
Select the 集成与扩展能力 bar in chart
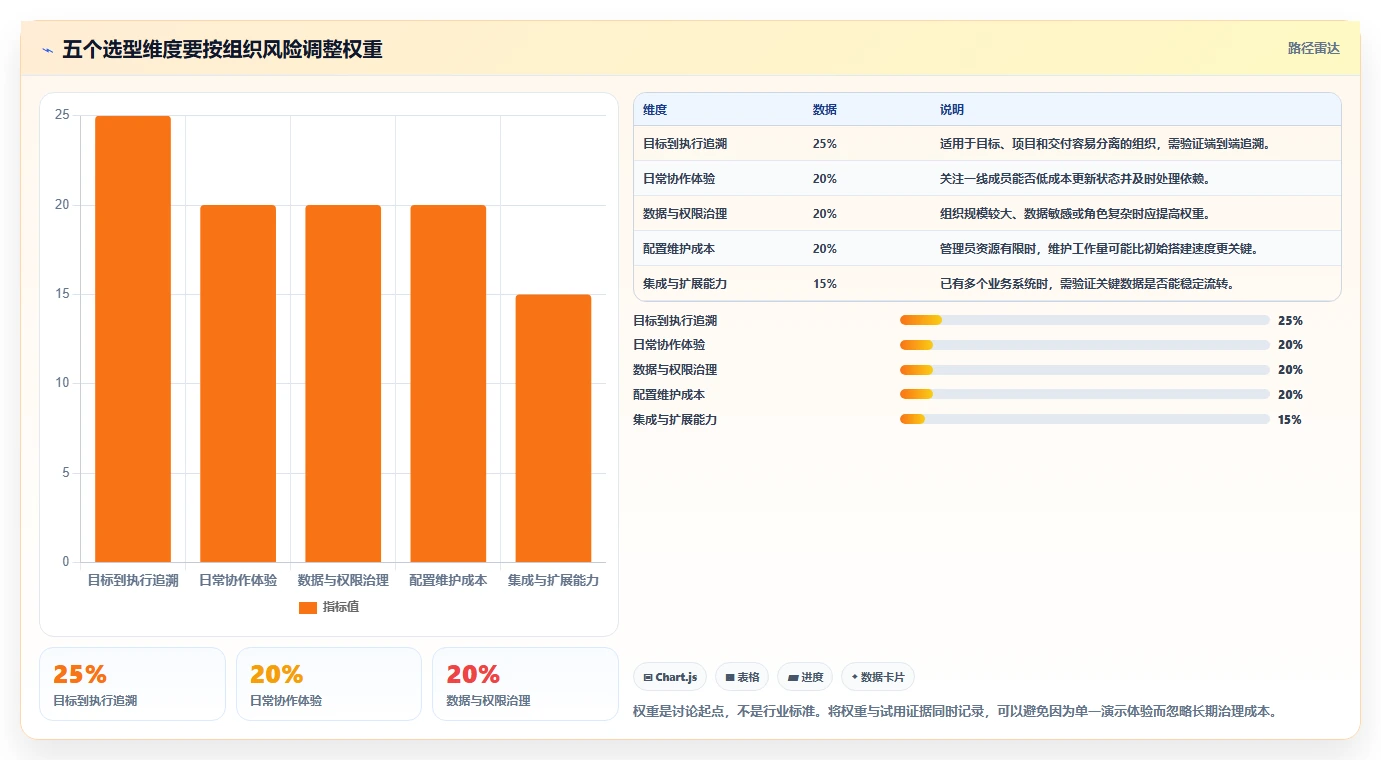coord(553,428)
